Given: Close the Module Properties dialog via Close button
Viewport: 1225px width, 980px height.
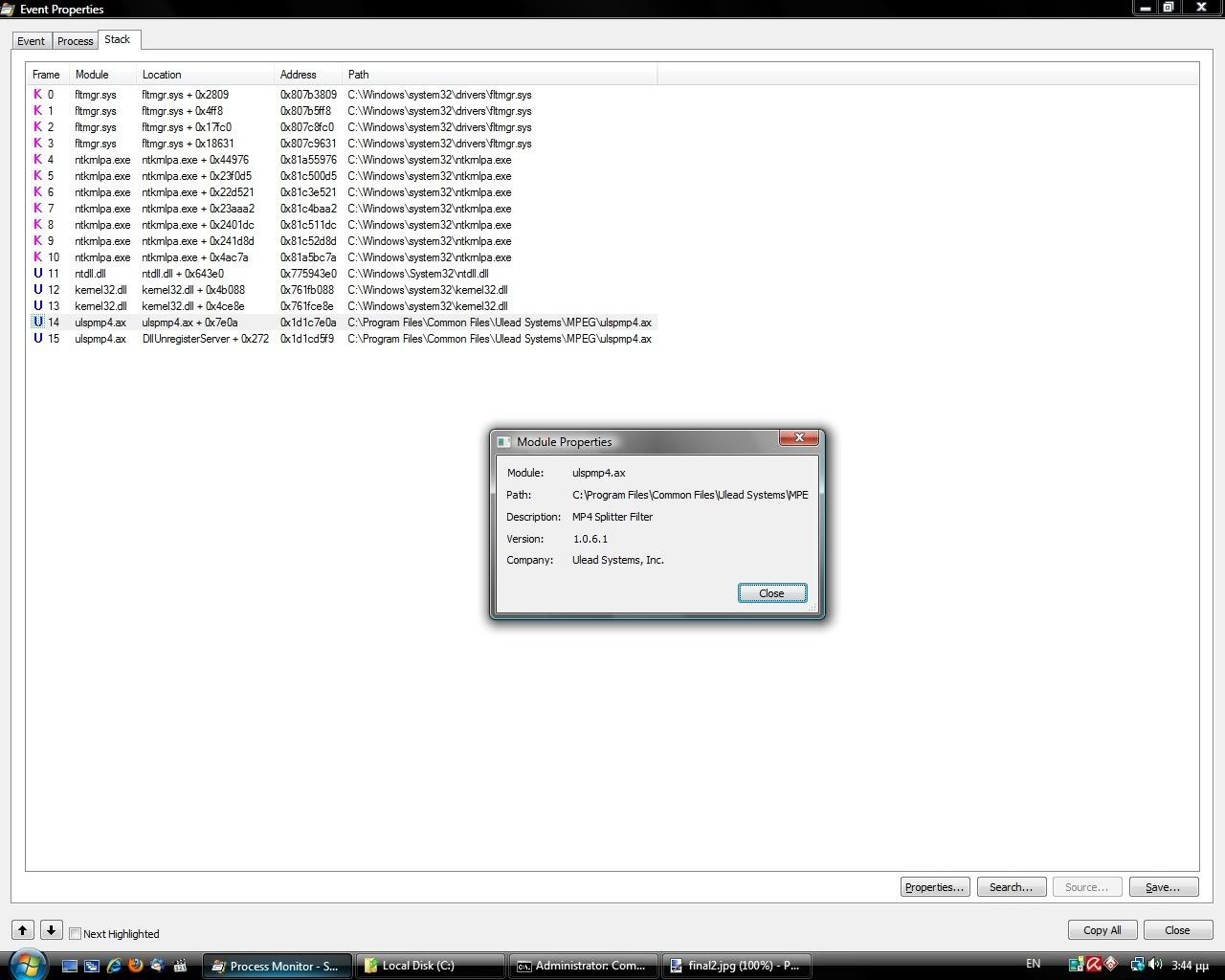Looking at the screenshot, I should click(x=771, y=593).
